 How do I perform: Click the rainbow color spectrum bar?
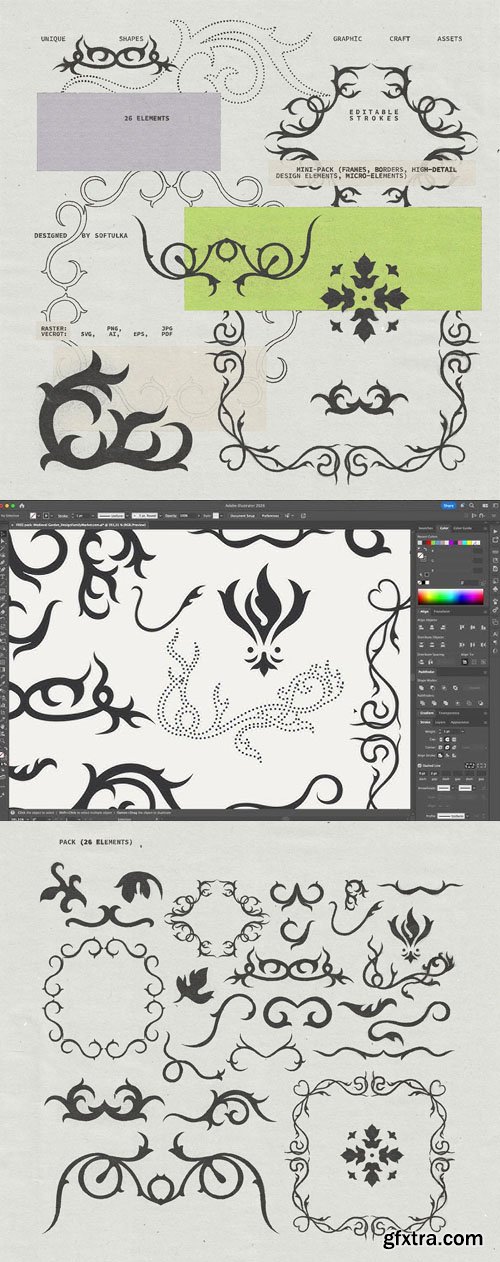[450, 597]
